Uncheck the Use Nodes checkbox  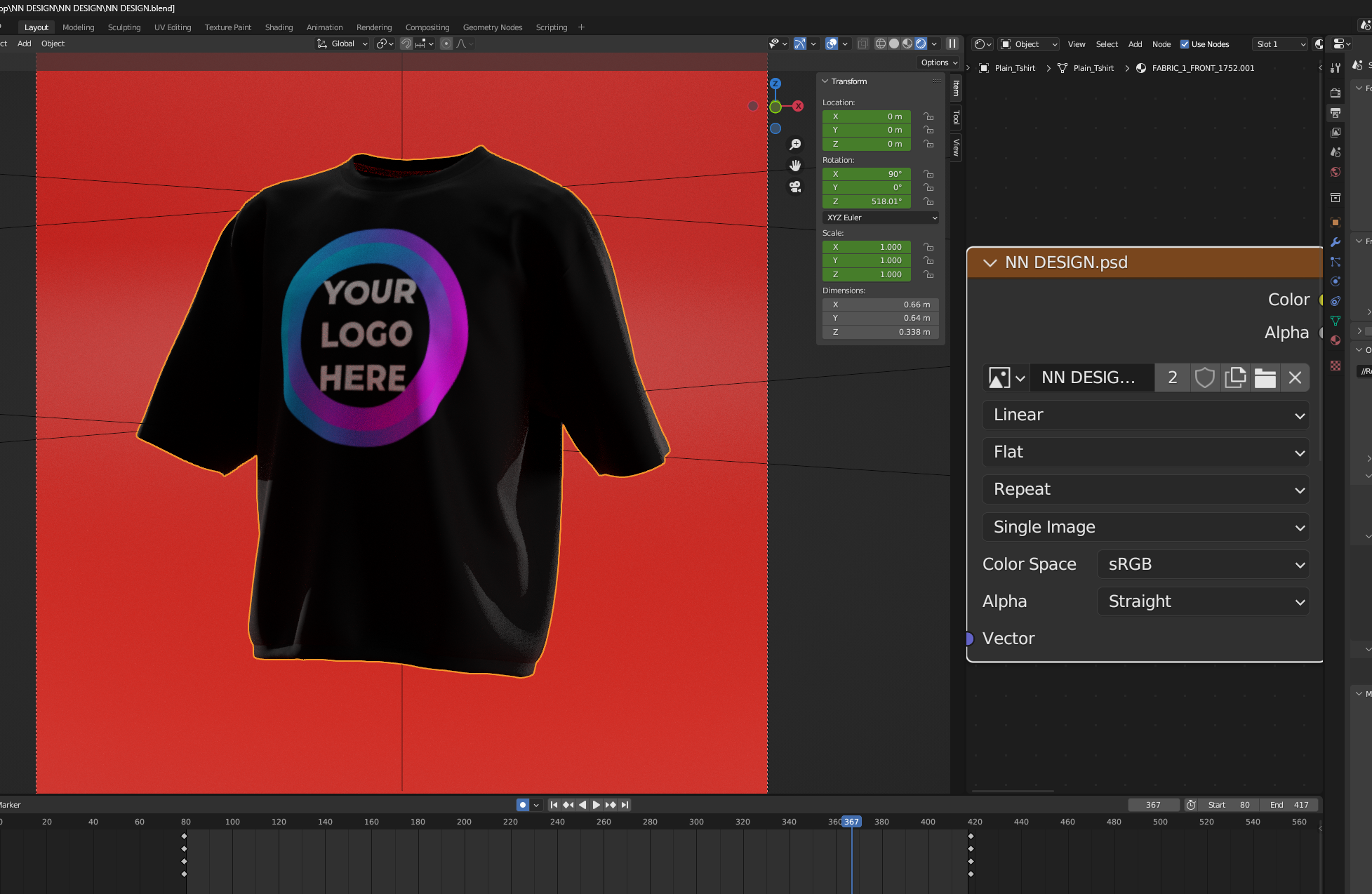click(1184, 44)
